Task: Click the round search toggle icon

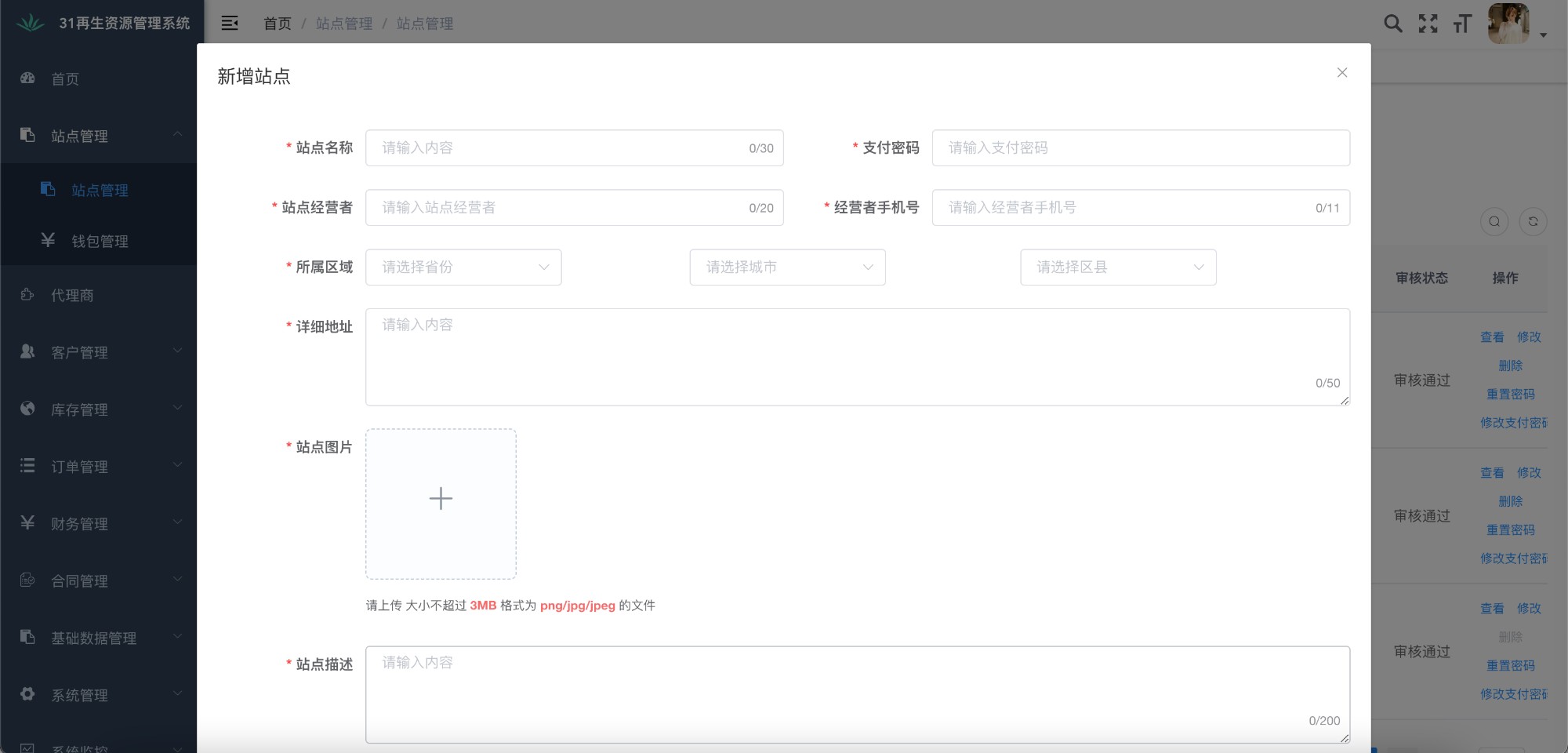Action: pos(1494,222)
